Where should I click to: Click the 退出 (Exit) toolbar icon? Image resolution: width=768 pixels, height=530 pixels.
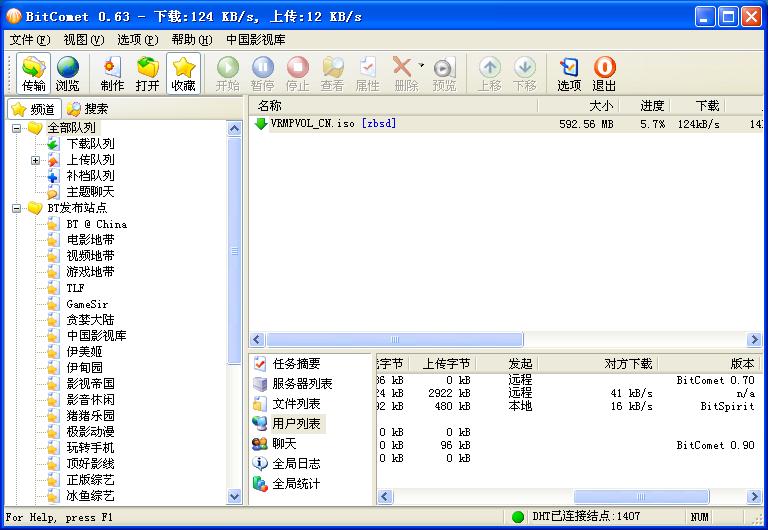click(x=604, y=73)
